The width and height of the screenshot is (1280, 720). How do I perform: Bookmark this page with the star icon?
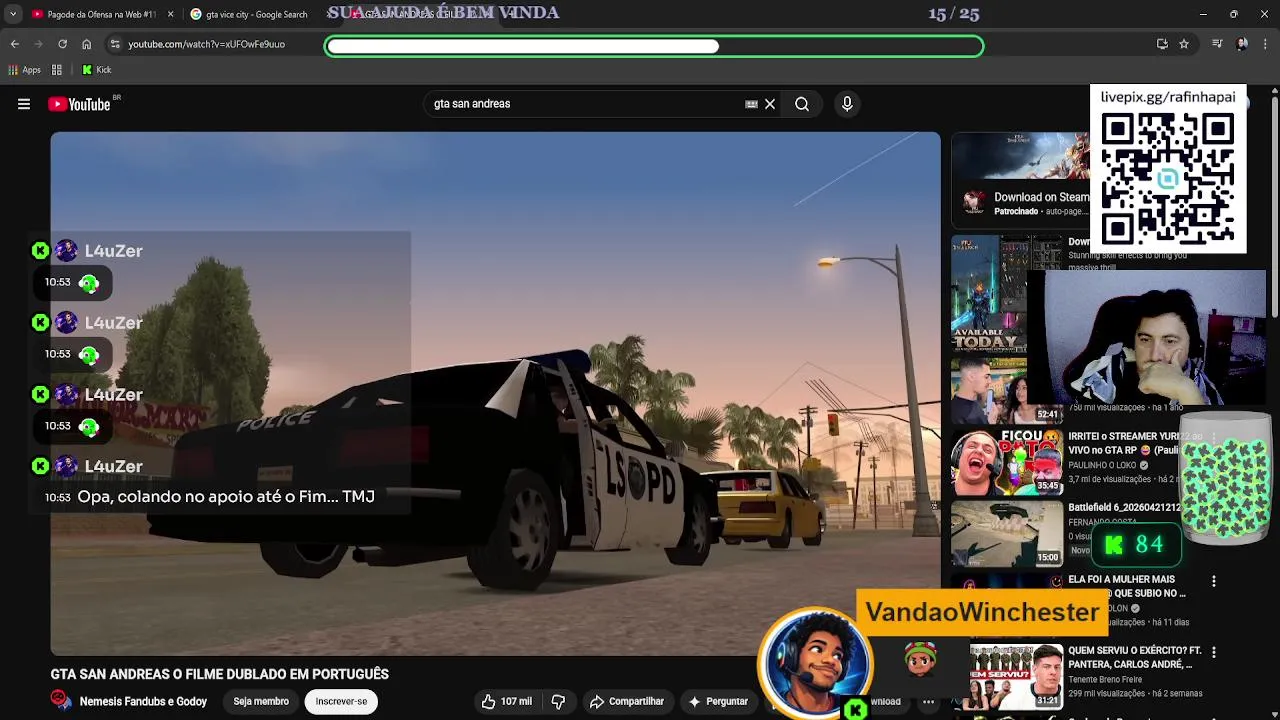1184,44
